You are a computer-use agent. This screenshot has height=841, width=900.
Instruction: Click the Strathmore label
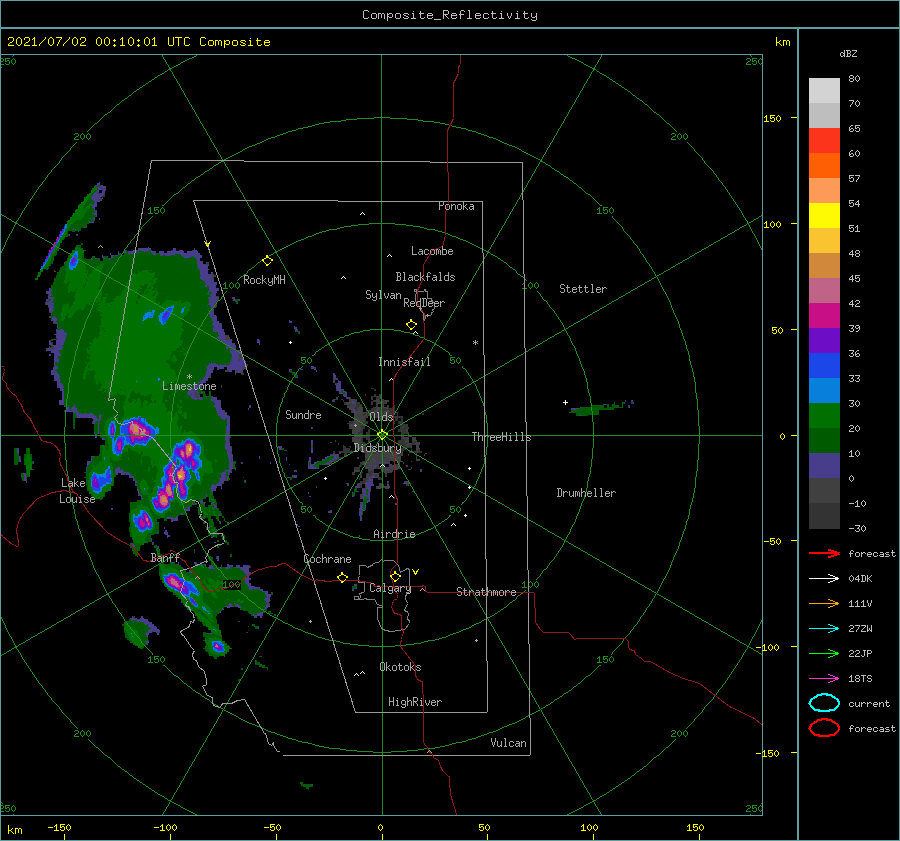[x=486, y=592]
